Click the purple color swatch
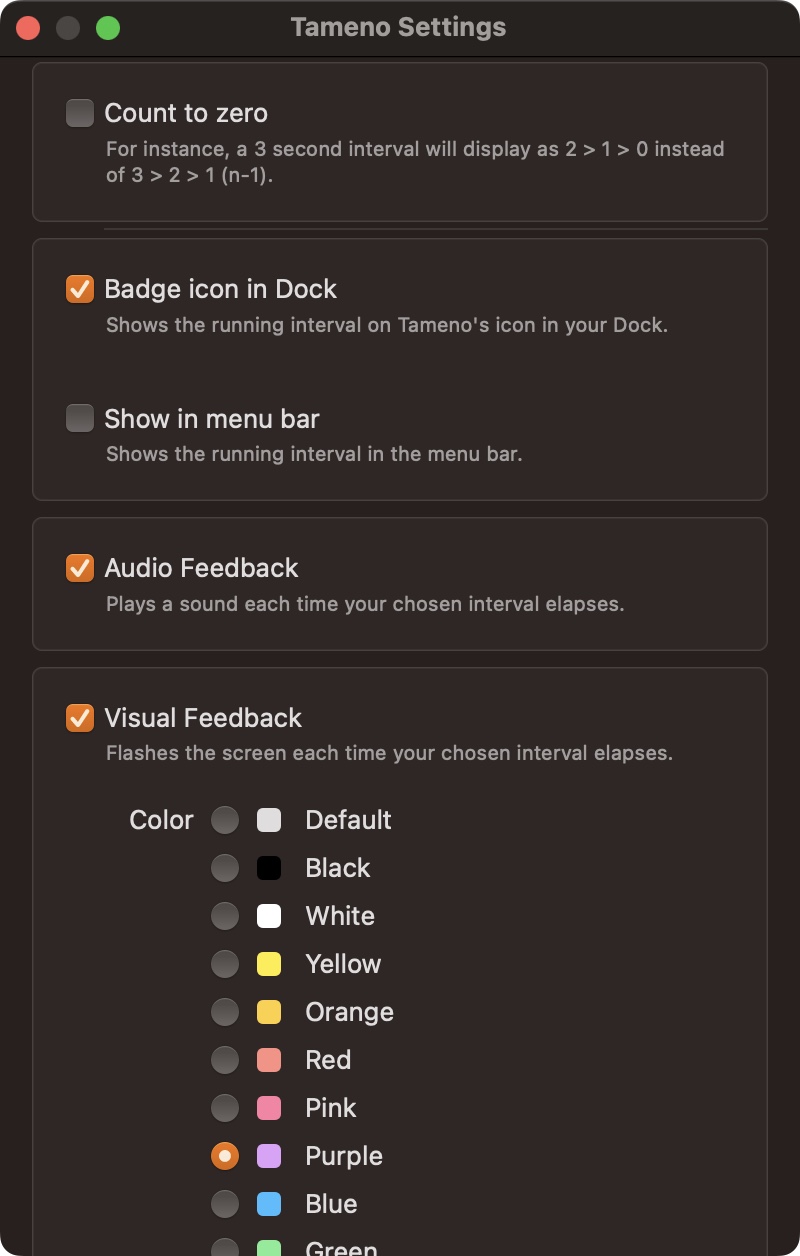 tap(269, 1156)
